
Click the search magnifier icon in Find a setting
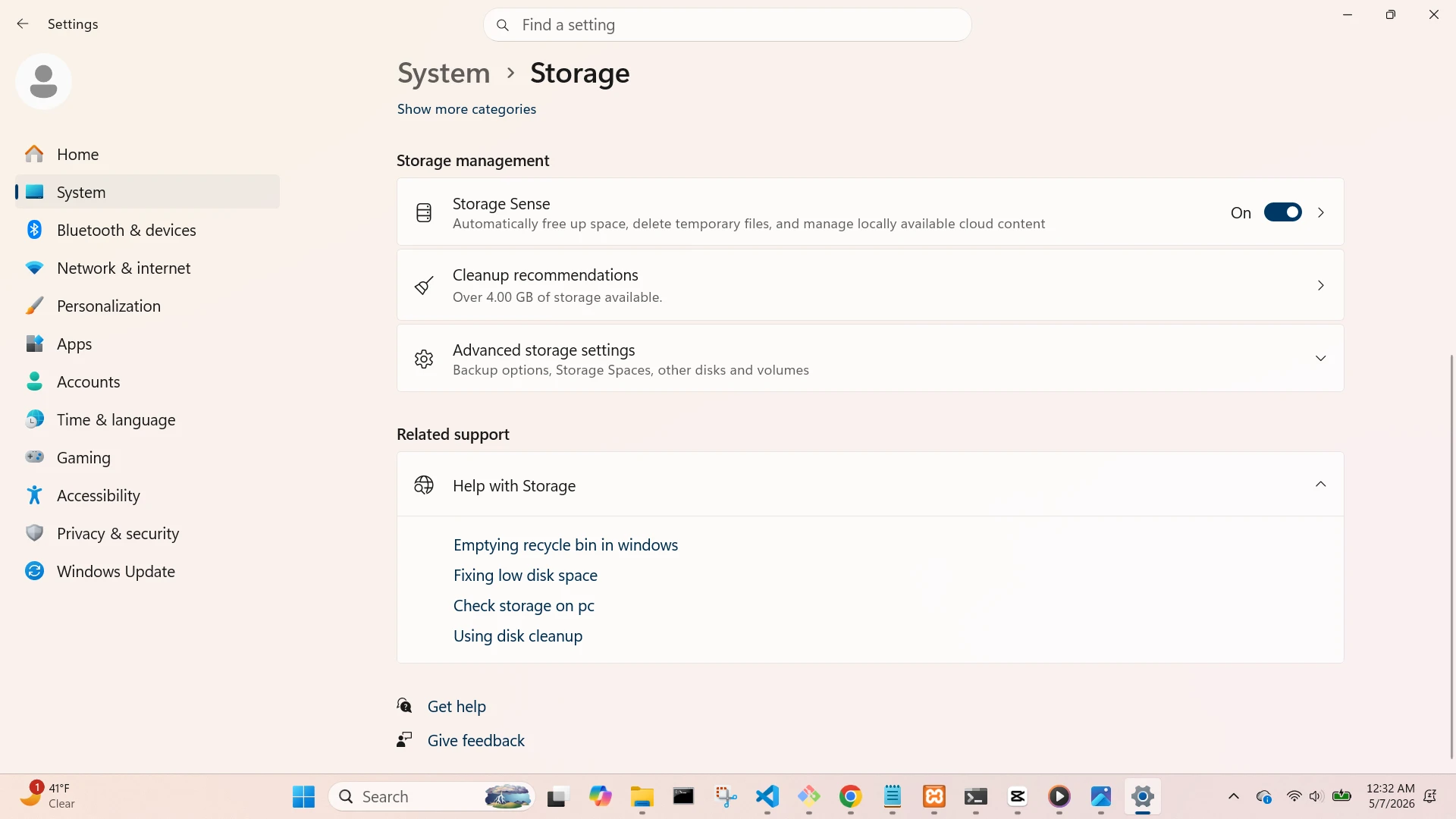502,25
